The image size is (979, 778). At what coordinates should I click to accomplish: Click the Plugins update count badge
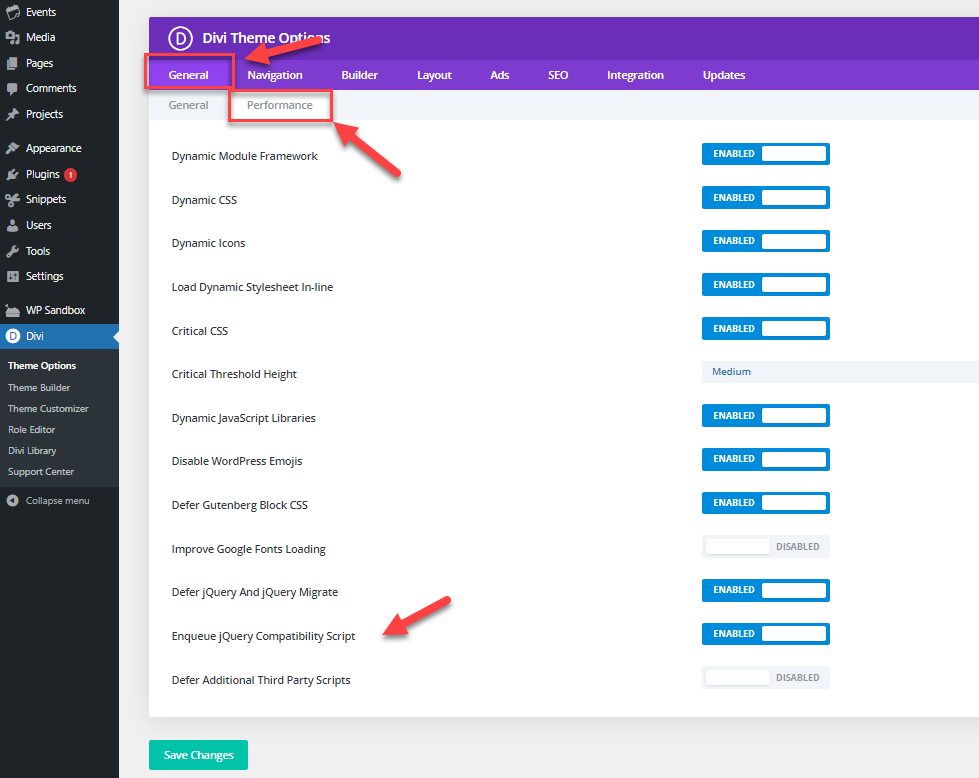tap(71, 175)
